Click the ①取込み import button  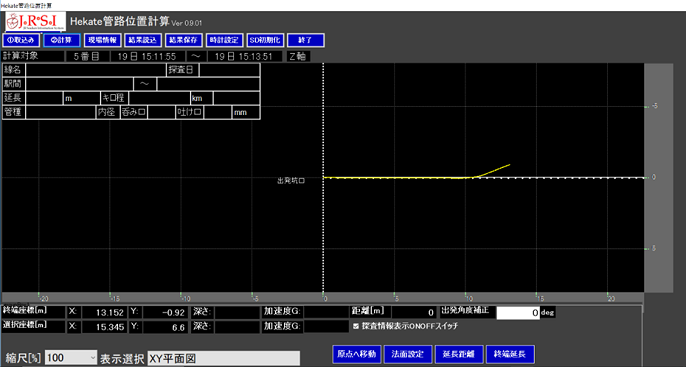click(x=21, y=40)
